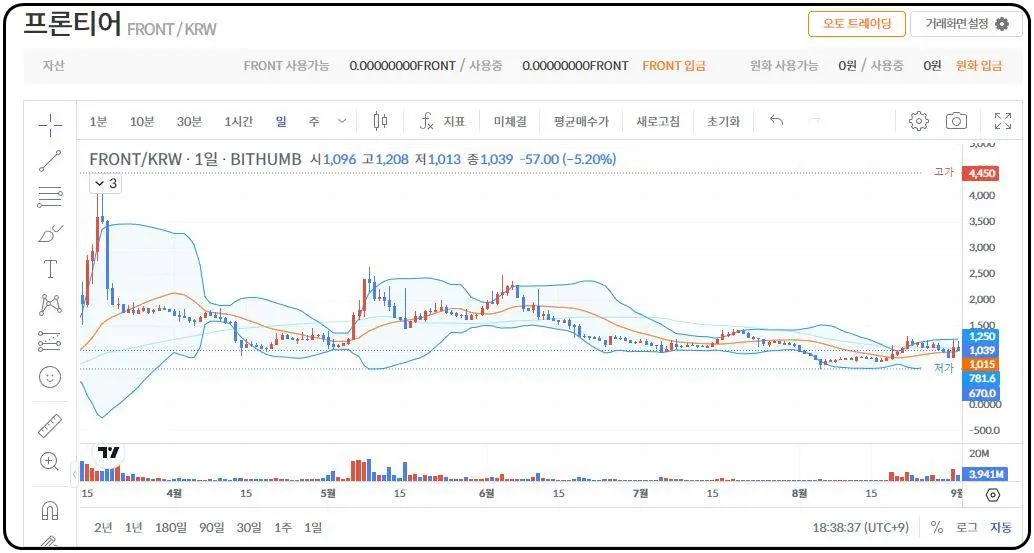Take a chart snapshot with camera icon
Viewport: 1034px width, 553px height.
[956, 121]
